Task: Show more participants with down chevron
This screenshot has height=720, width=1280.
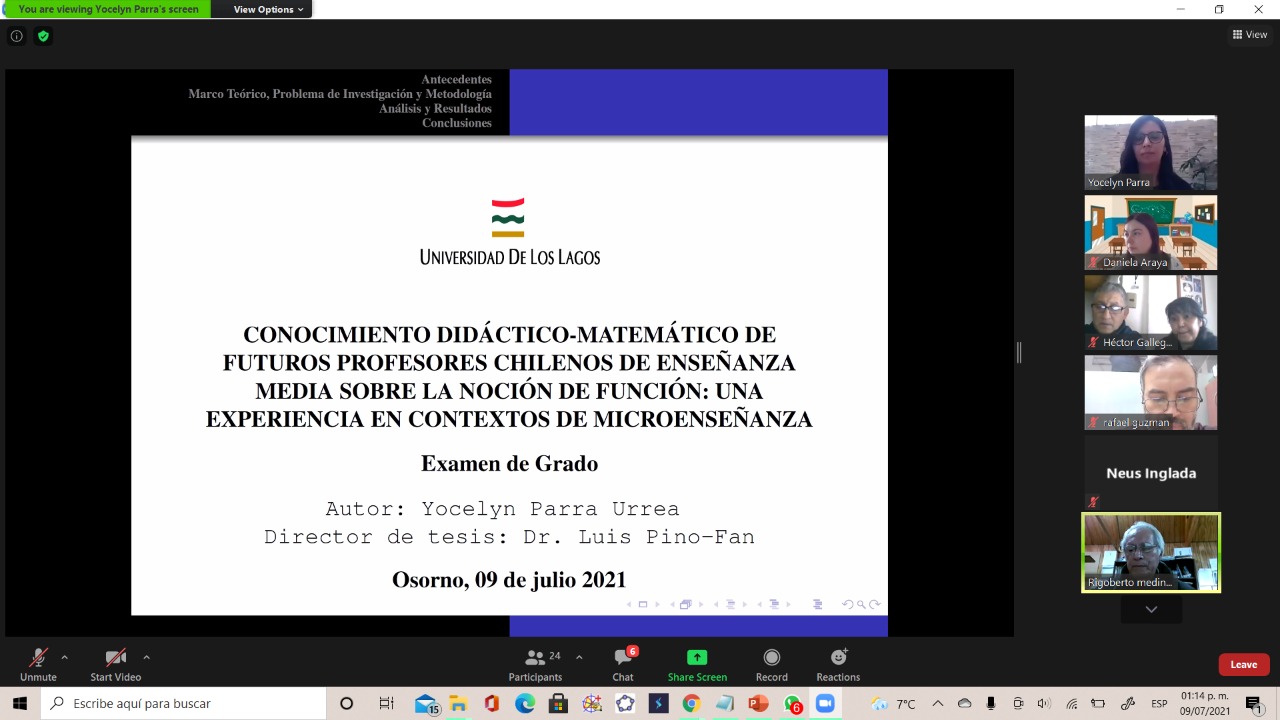Action: click(x=1151, y=609)
